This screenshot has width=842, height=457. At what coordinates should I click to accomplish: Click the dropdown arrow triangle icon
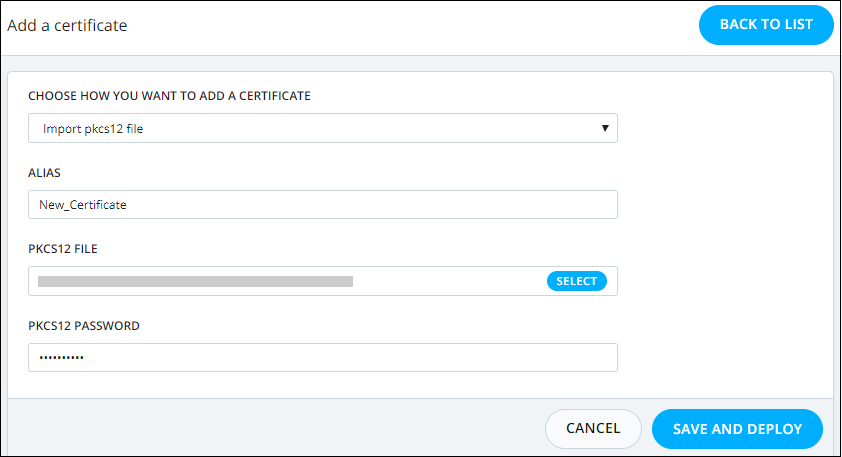(x=605, y=128)
